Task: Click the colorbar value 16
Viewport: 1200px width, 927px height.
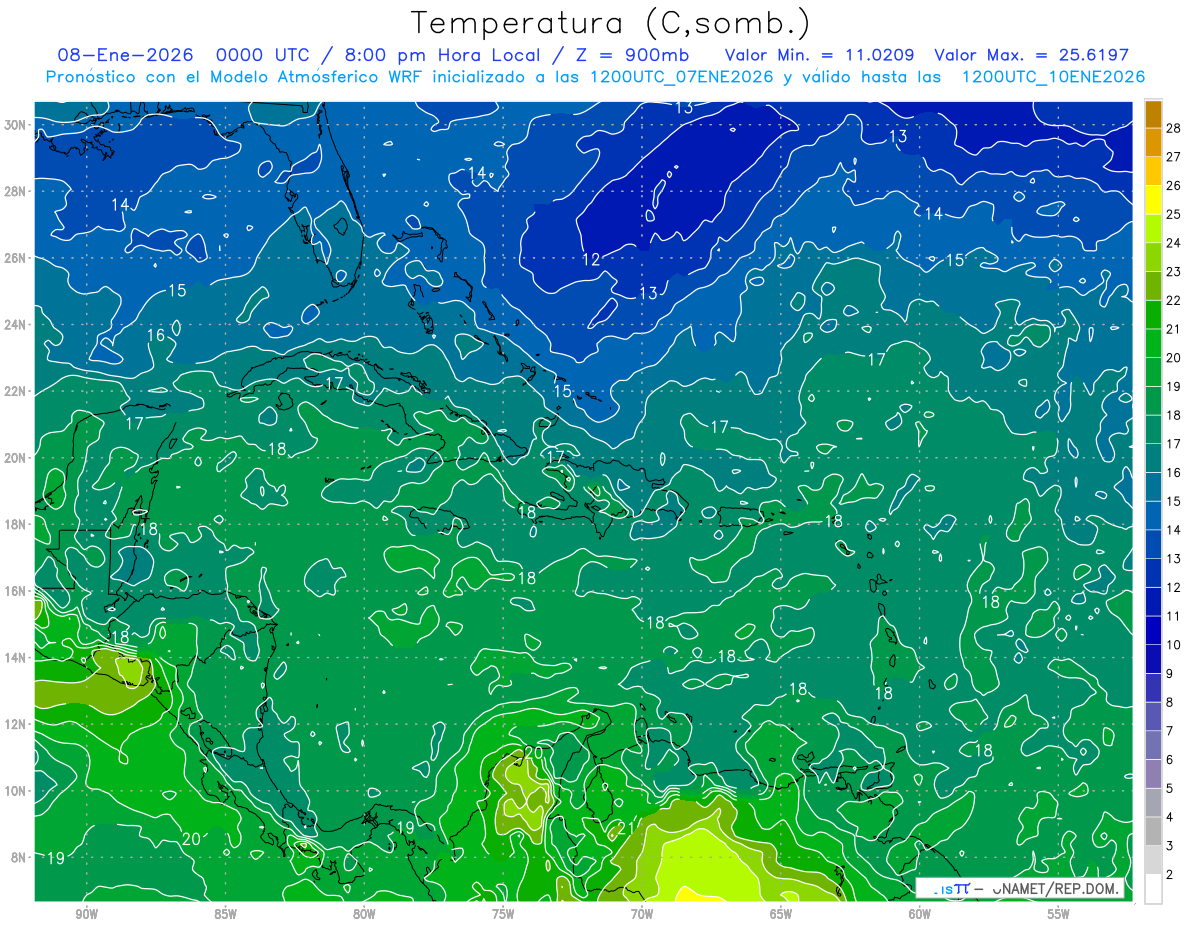Action: click(1174, 472)
